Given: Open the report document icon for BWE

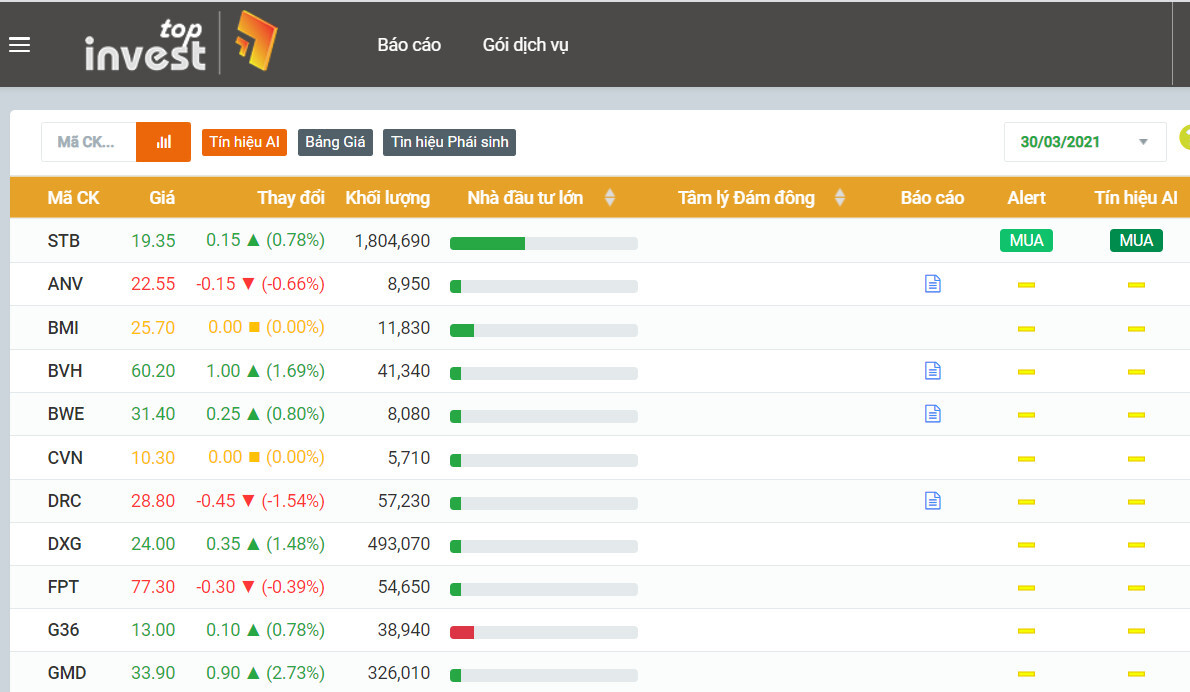Looking at the screenshot, I should click(932, 414).
